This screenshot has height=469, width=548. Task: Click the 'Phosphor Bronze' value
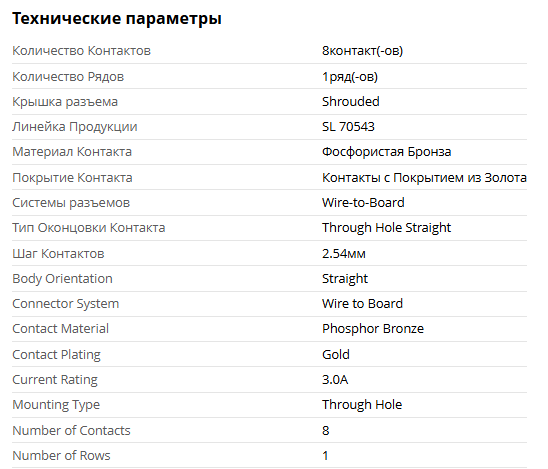[x=373, y=329]
